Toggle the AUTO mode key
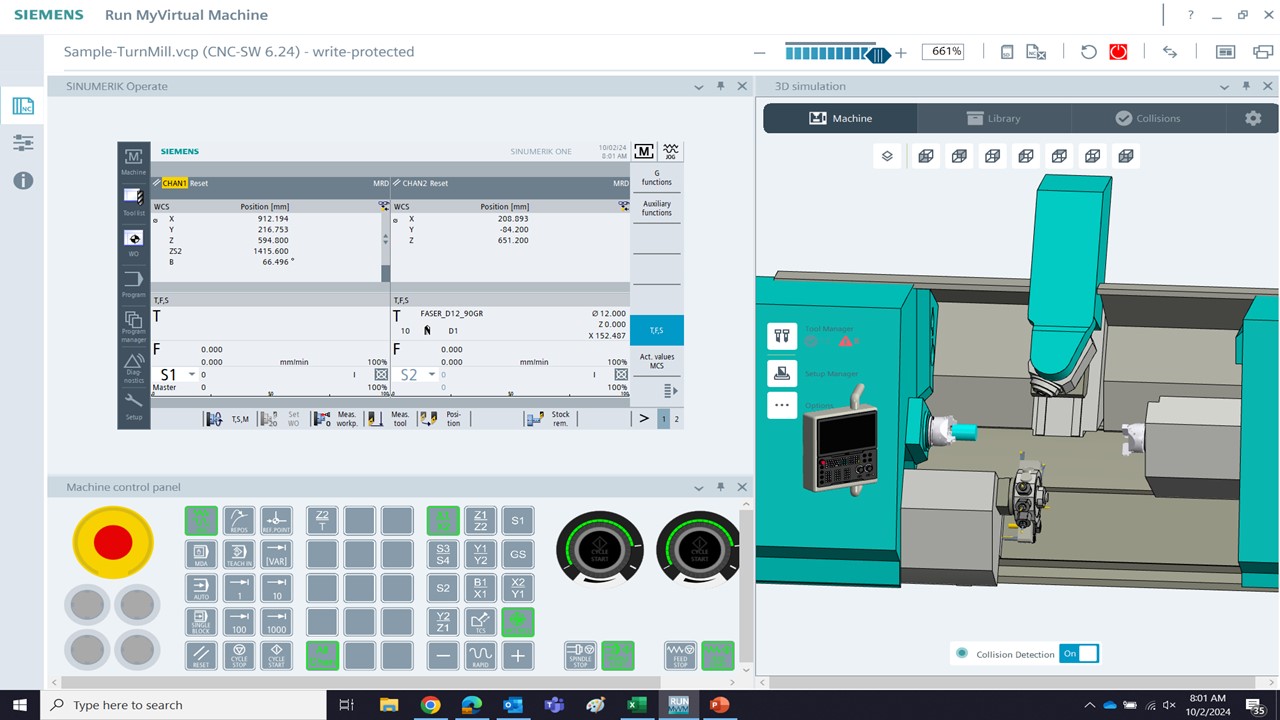Screen dimensions: 1280x720 click(201, 588)
